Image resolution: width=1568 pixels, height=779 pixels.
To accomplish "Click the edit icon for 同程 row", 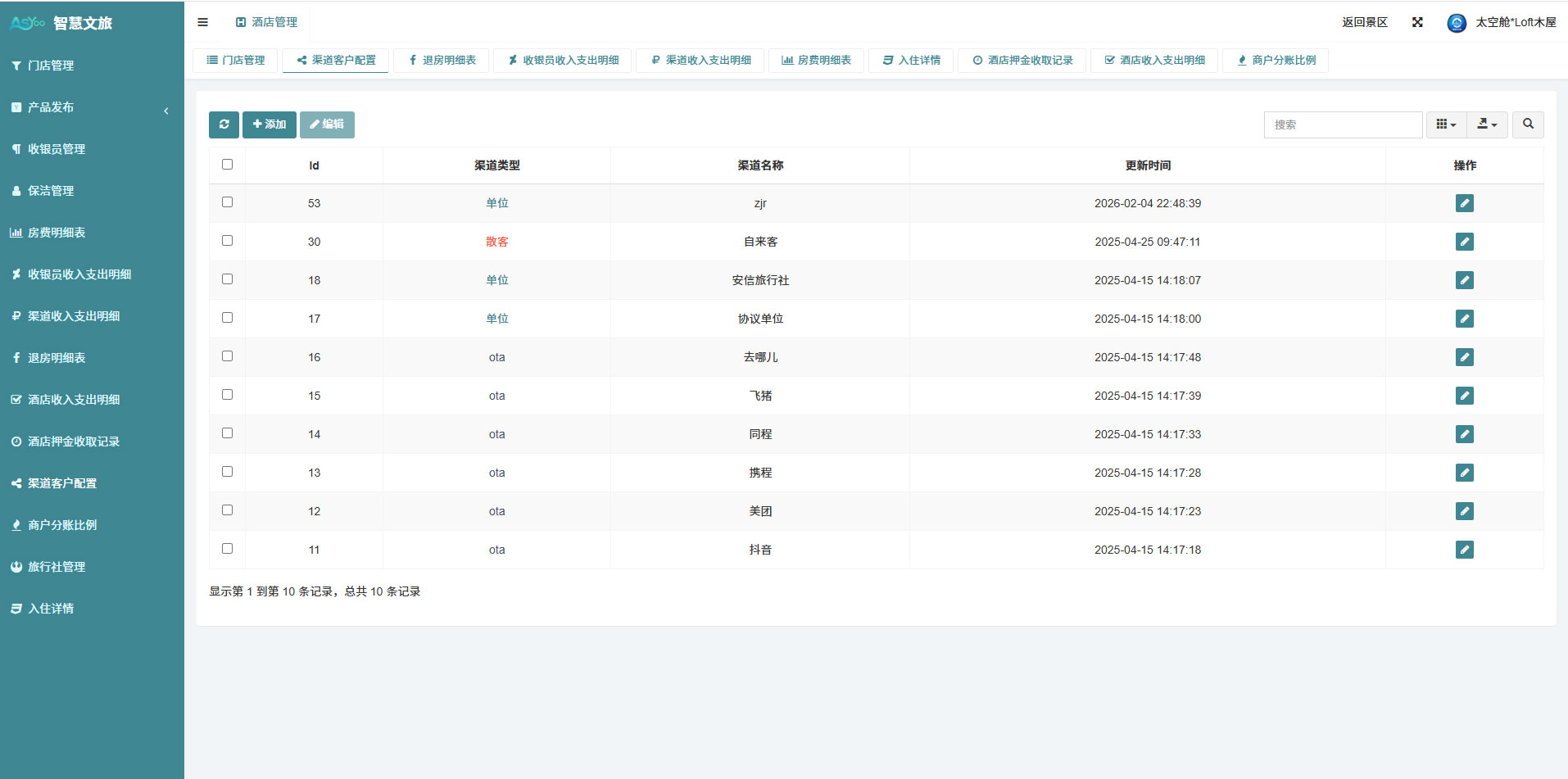I will 1464,434.
